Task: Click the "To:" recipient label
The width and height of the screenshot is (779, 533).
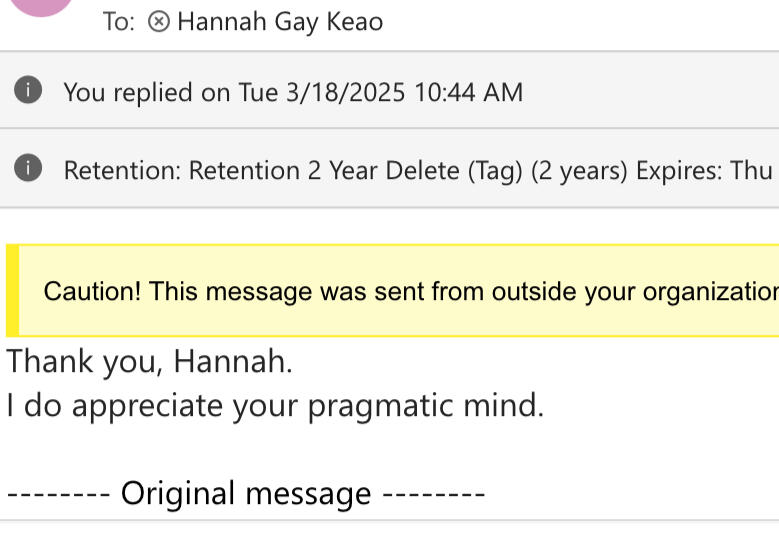Action: click(x=119, y=22)
